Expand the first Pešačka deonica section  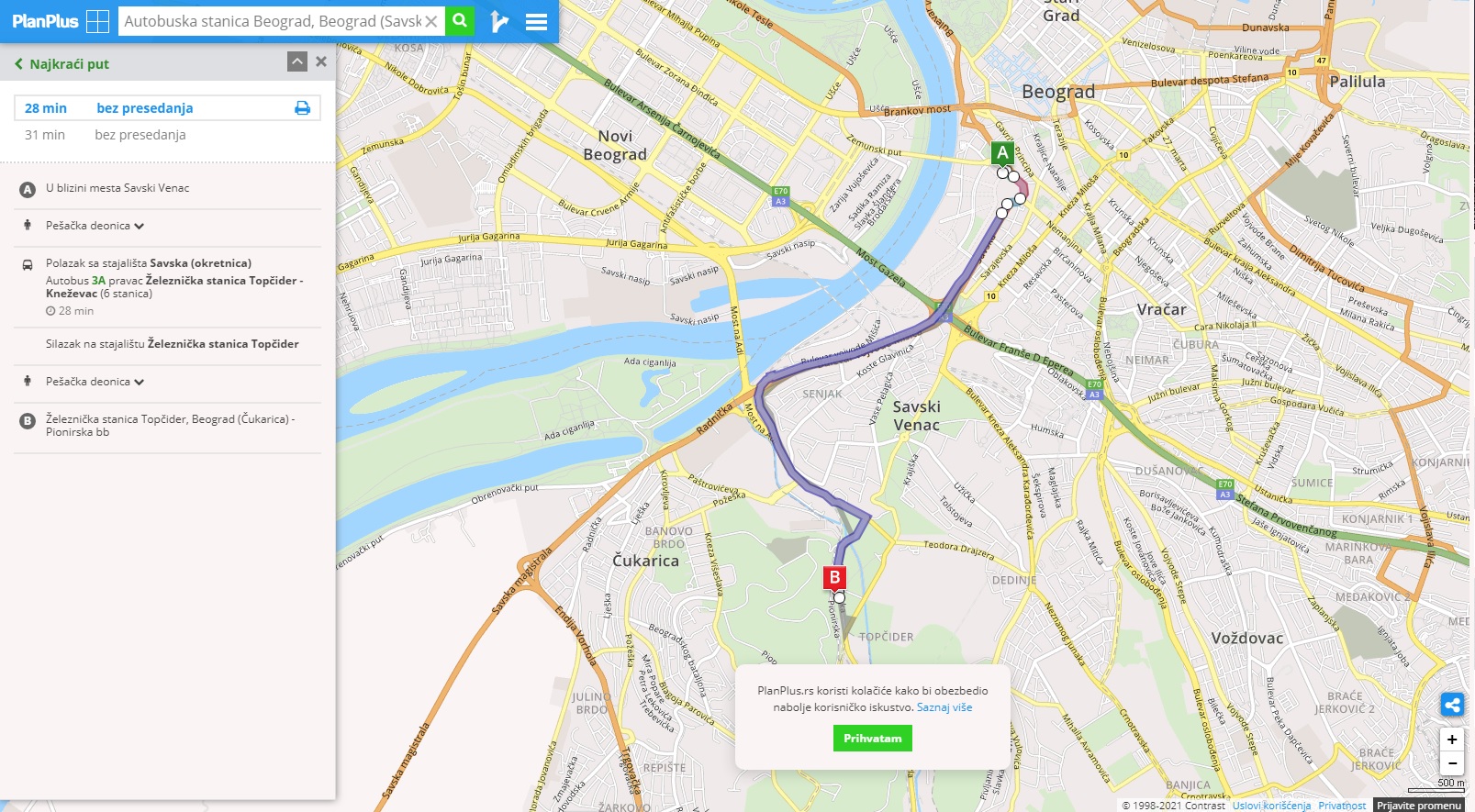[95, 226]
